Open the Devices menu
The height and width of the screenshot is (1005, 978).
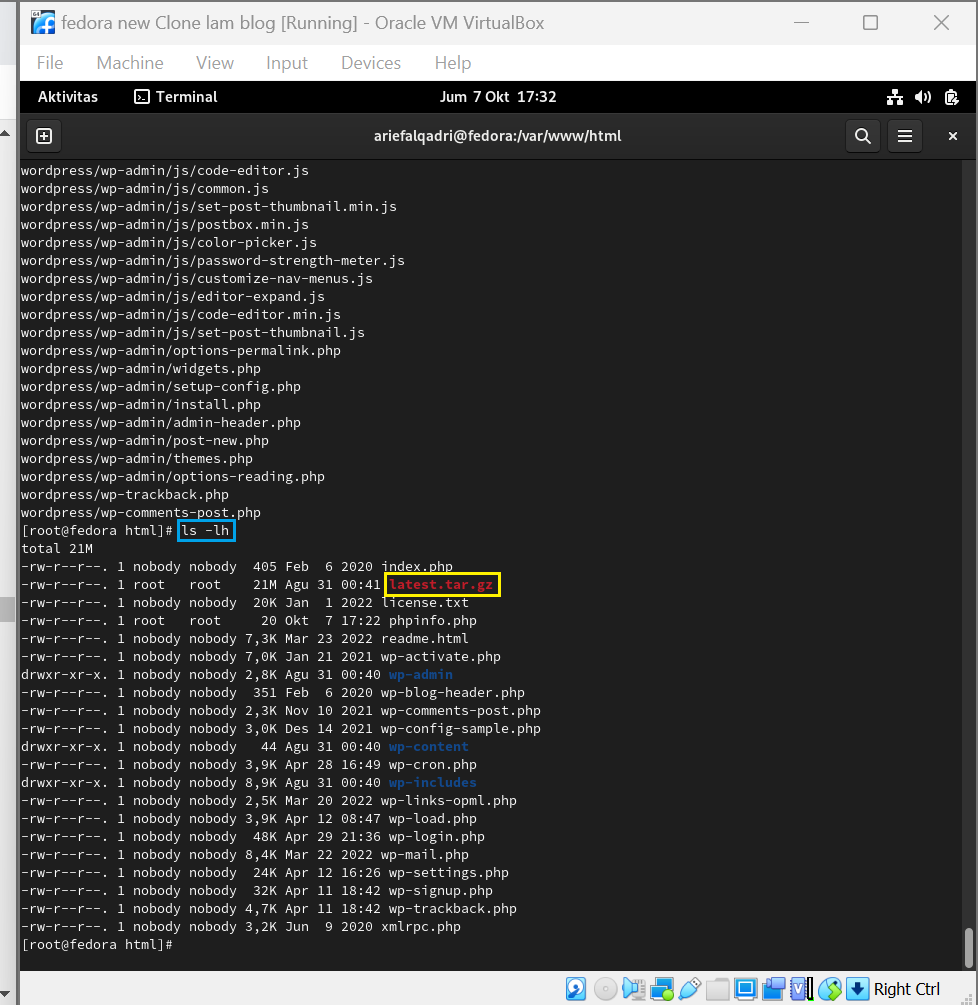371,63
